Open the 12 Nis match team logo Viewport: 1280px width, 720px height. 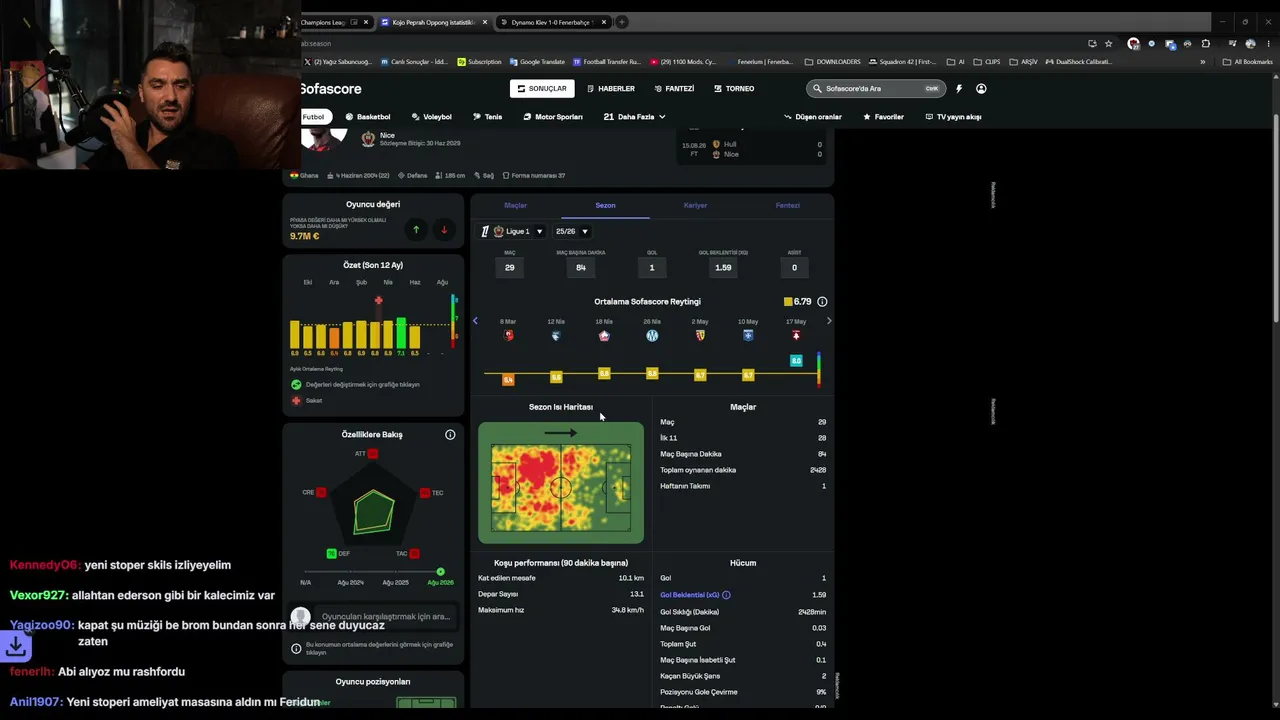click(x=556, y=336)
